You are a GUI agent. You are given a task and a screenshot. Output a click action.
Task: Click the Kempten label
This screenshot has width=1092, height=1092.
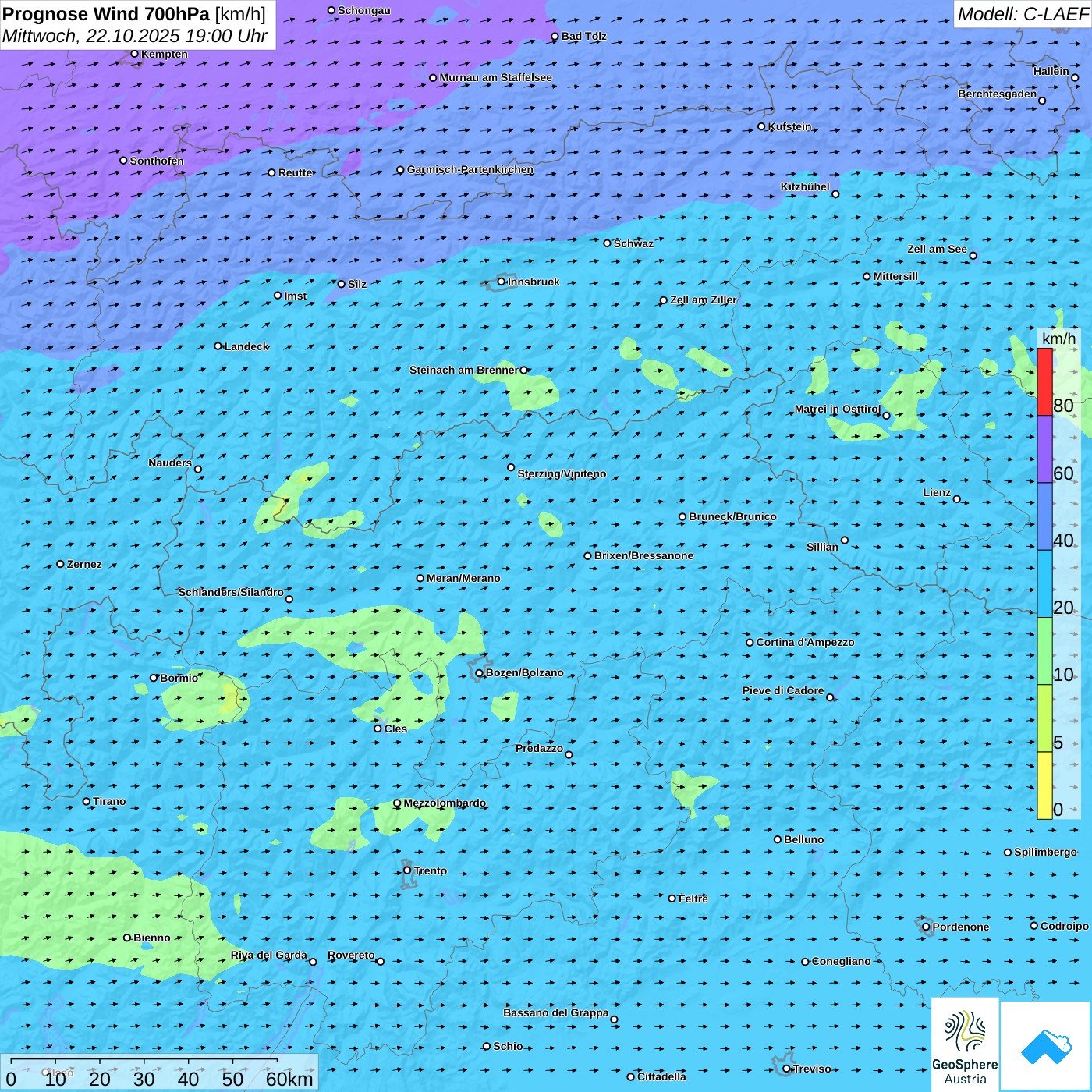[x=164, y=54]
